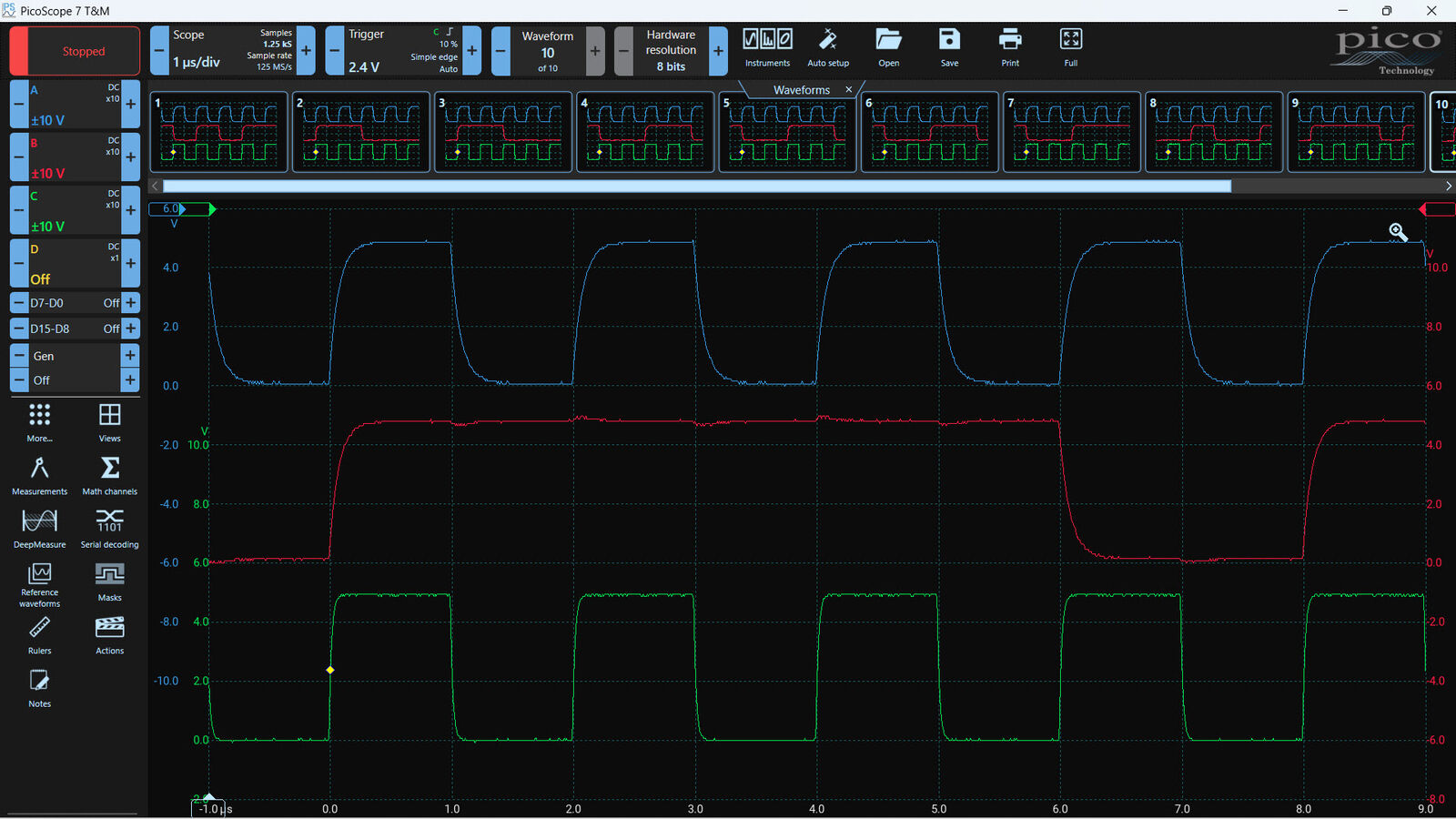1456x819 pixels.
Task: Enable Channel D currently Off
Action: pyautogui.click(x=75, y=264)
